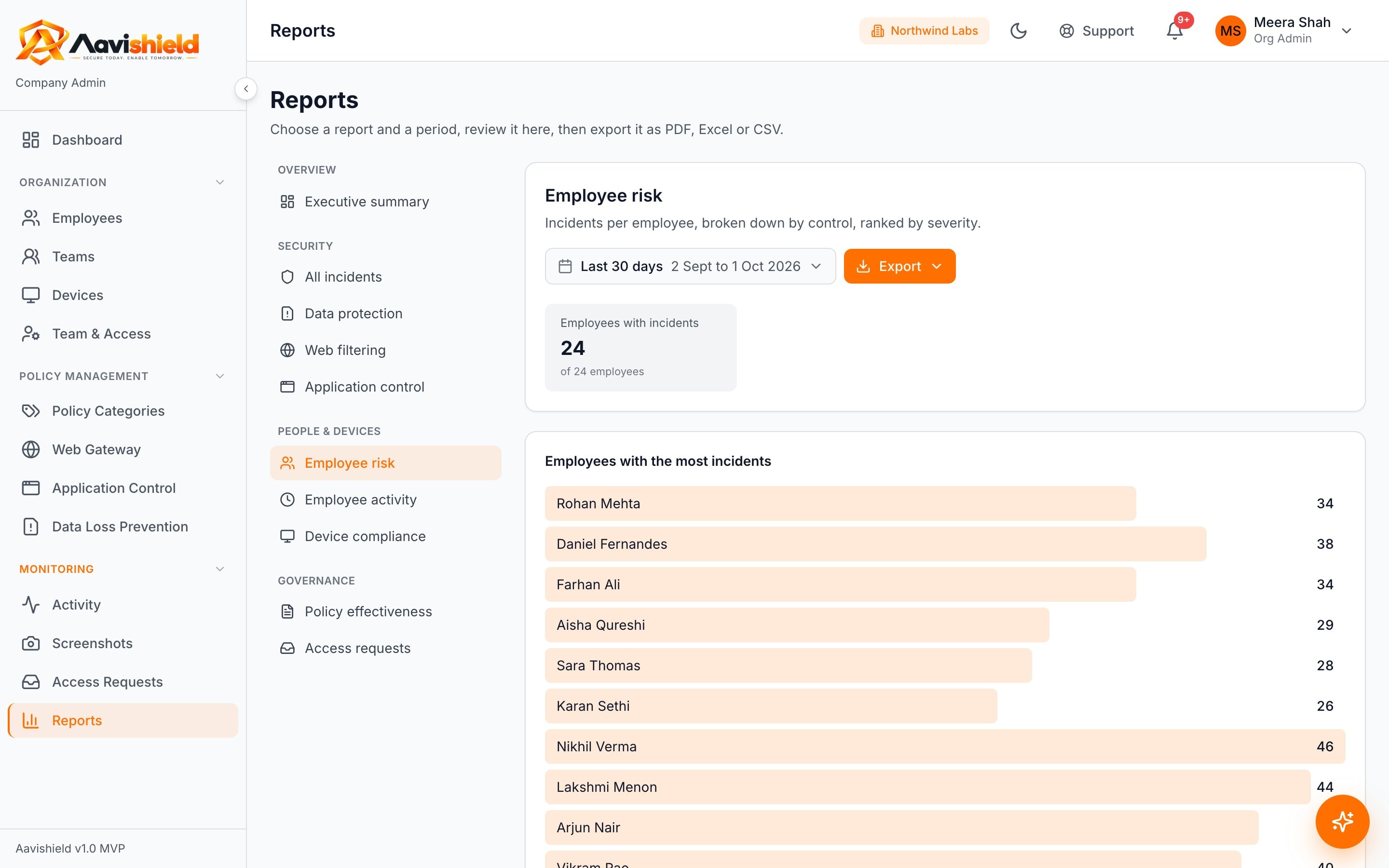The height and width of the screenshot is (868, 1389).
Task: Select the Executive summary report
Action: pos(385,202)
